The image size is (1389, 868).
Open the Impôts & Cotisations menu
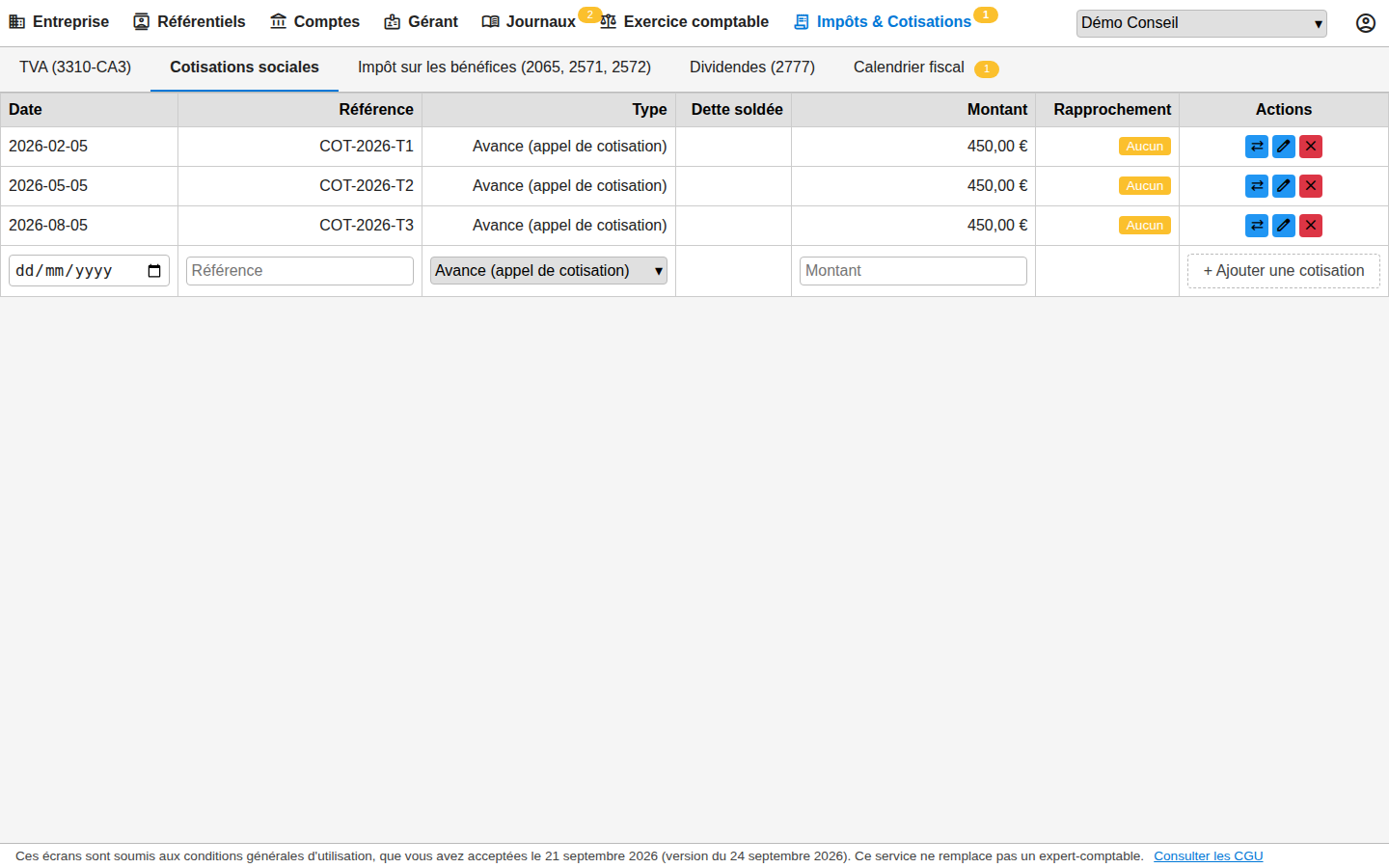tap(882, 22)
